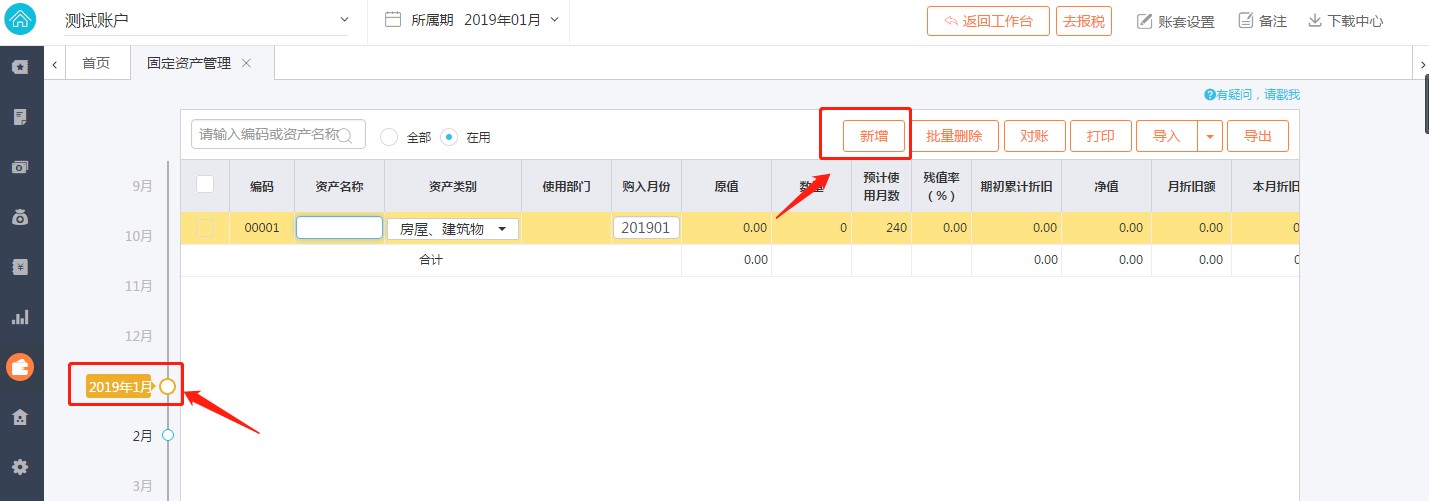Open the orange fixed assets wallet icon
The width and height of the screenshot is (1429, 501).
point(20,367)
